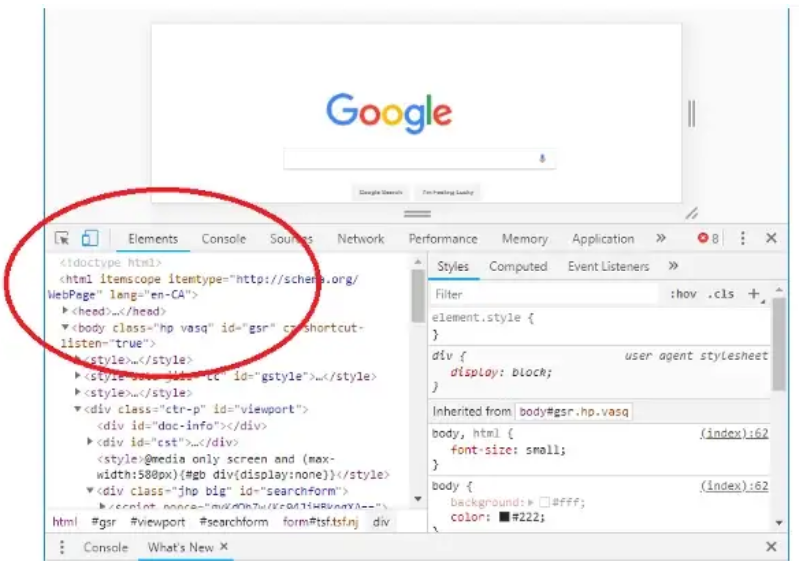The image size is (799, 566).
Task: Click the microphone icon in Google search box
Action: [542, 159]
